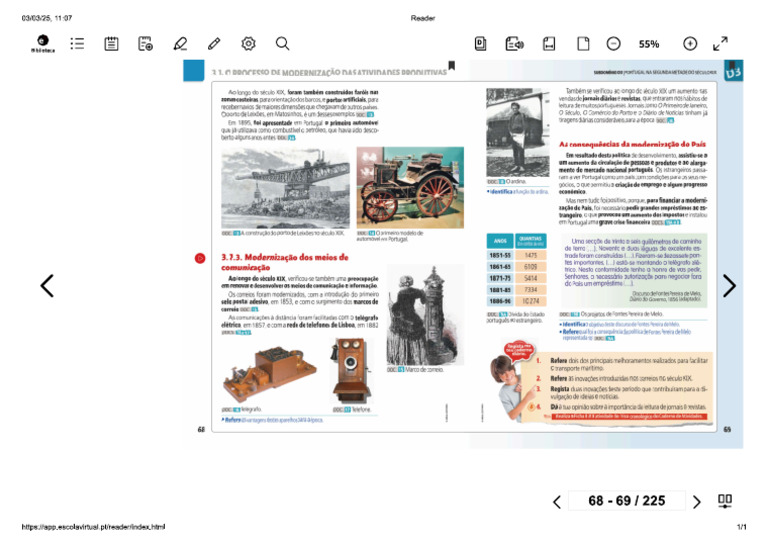
Task: Click the single page view icon
Action: [583, 44]
